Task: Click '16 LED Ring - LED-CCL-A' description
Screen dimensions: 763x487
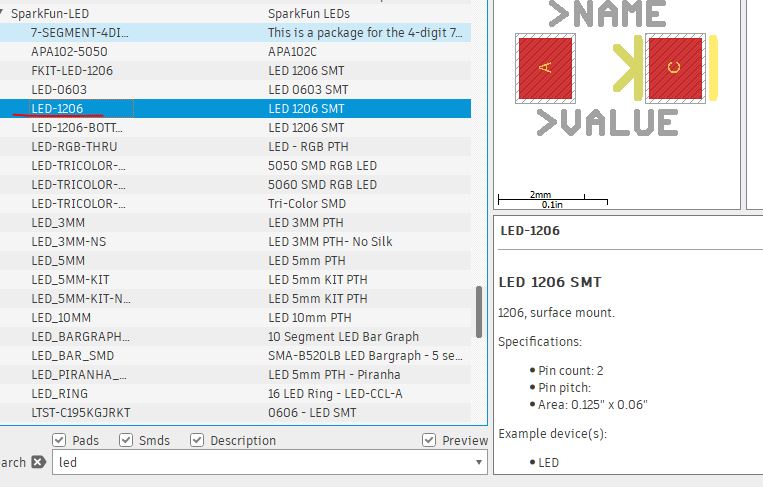Action: (335, 393)
